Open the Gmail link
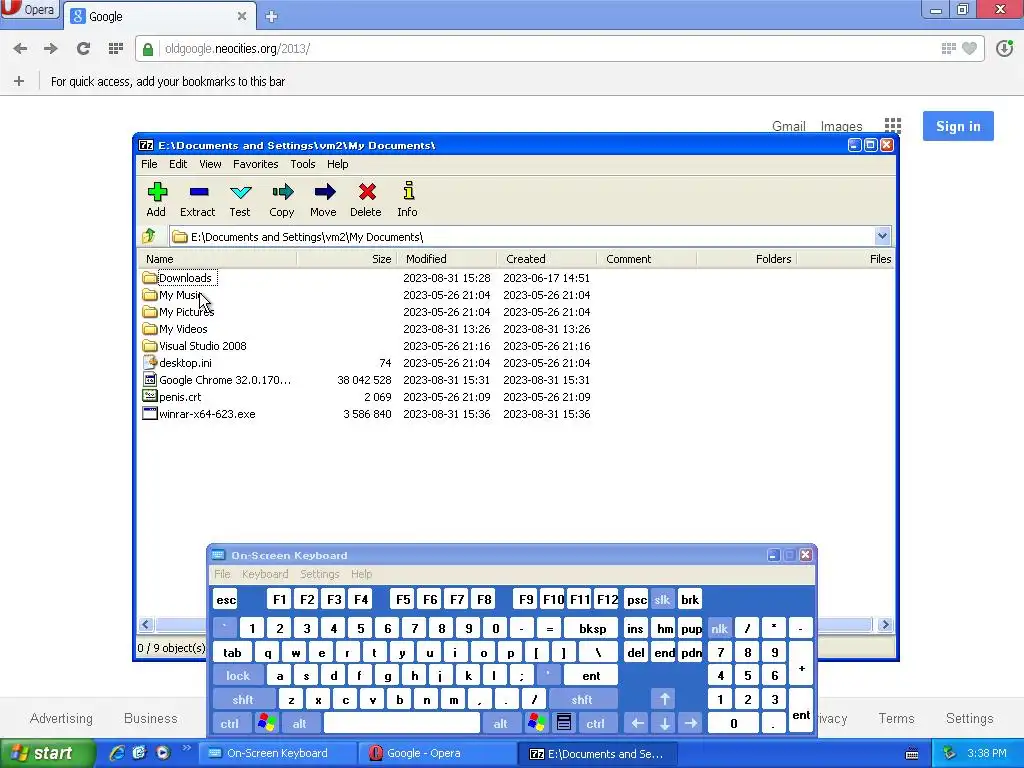 click(788, 126)
